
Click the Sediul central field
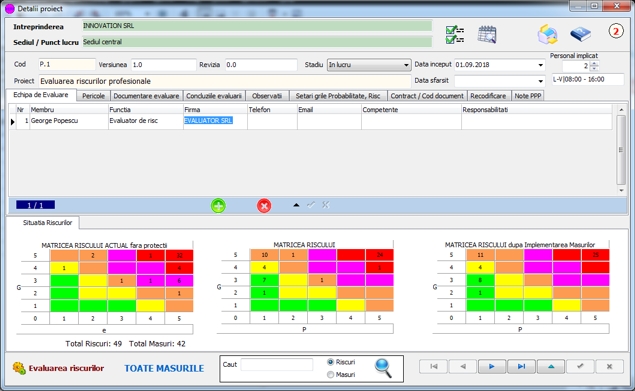click(x=257, y=42)
